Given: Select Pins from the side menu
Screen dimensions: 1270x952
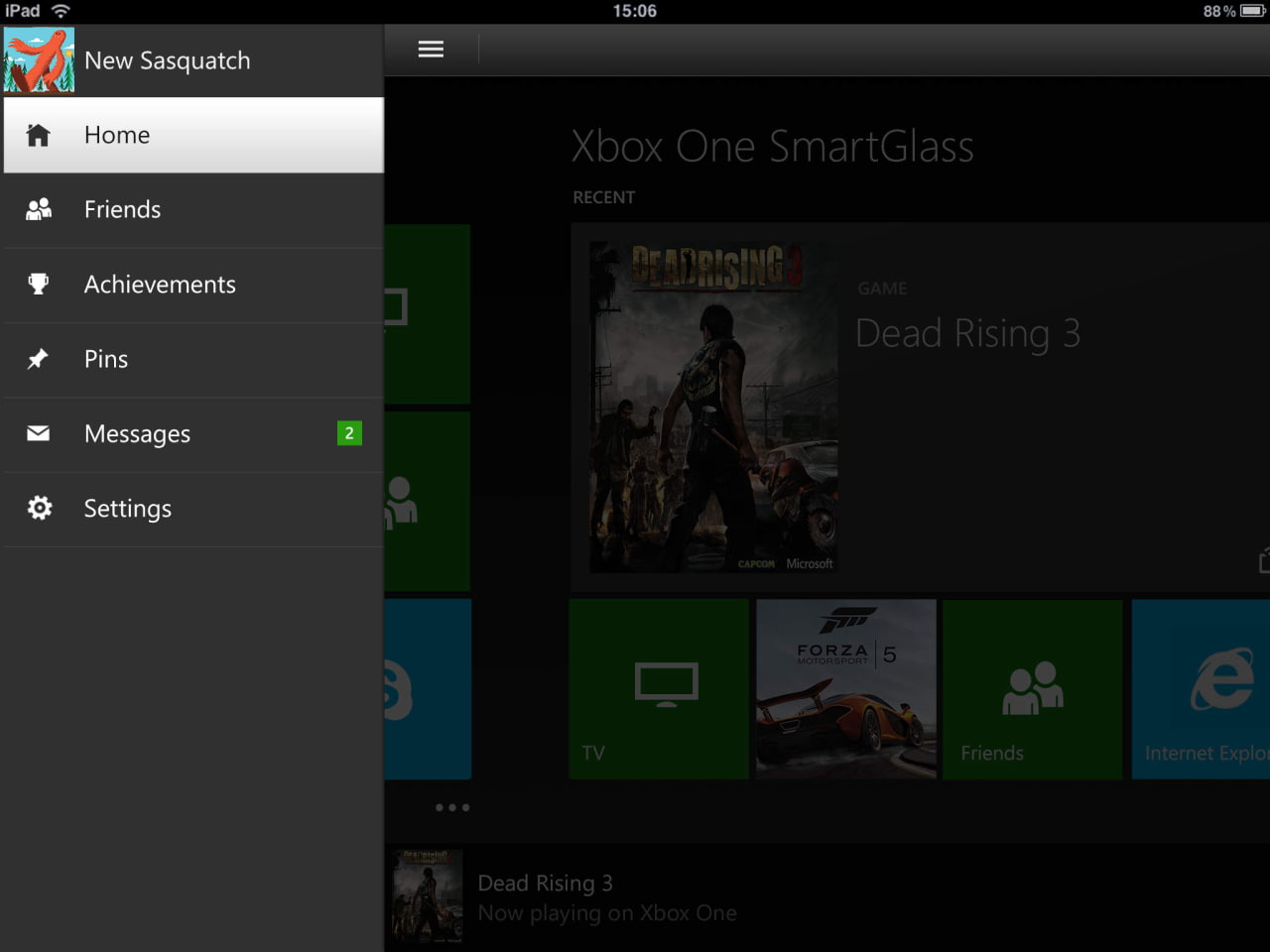Looking at the screenshot, I should [106, 359].
